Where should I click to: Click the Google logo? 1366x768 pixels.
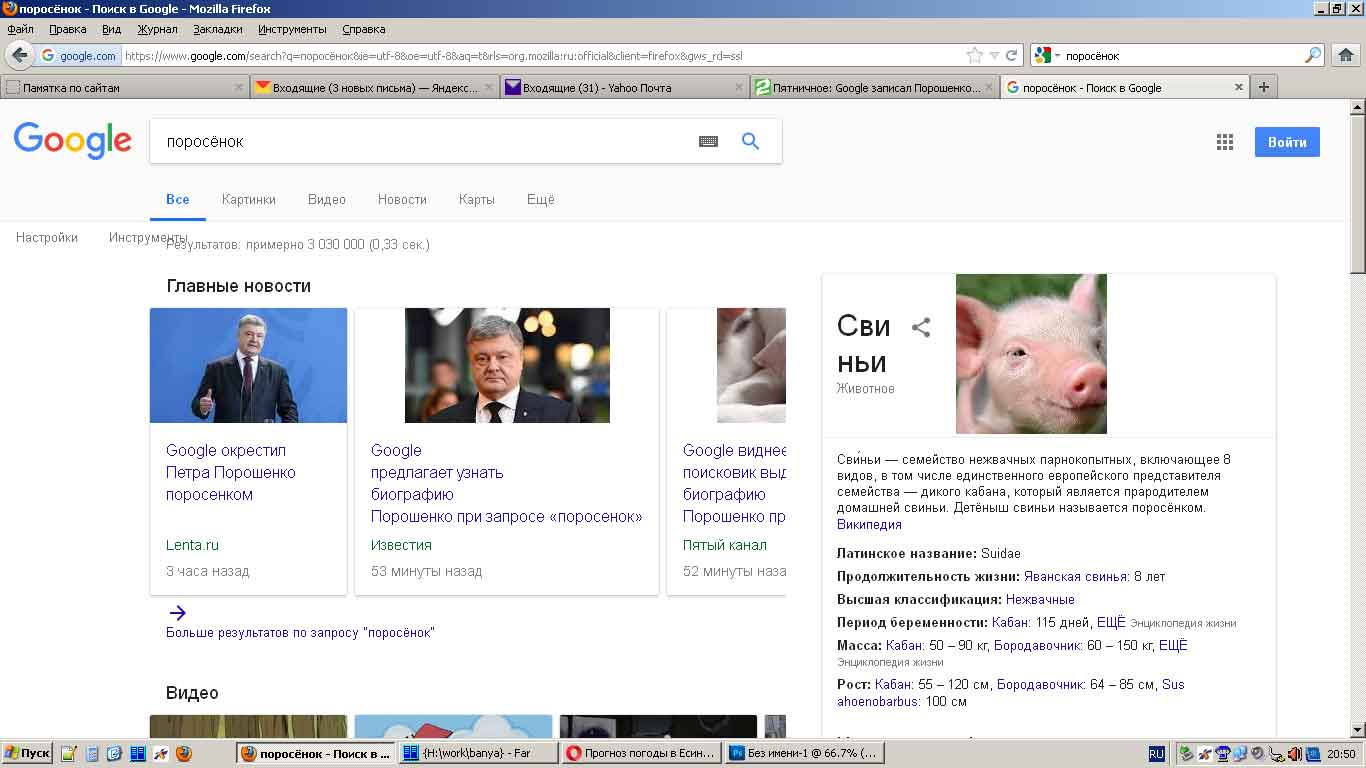click(x=72, y=141)
